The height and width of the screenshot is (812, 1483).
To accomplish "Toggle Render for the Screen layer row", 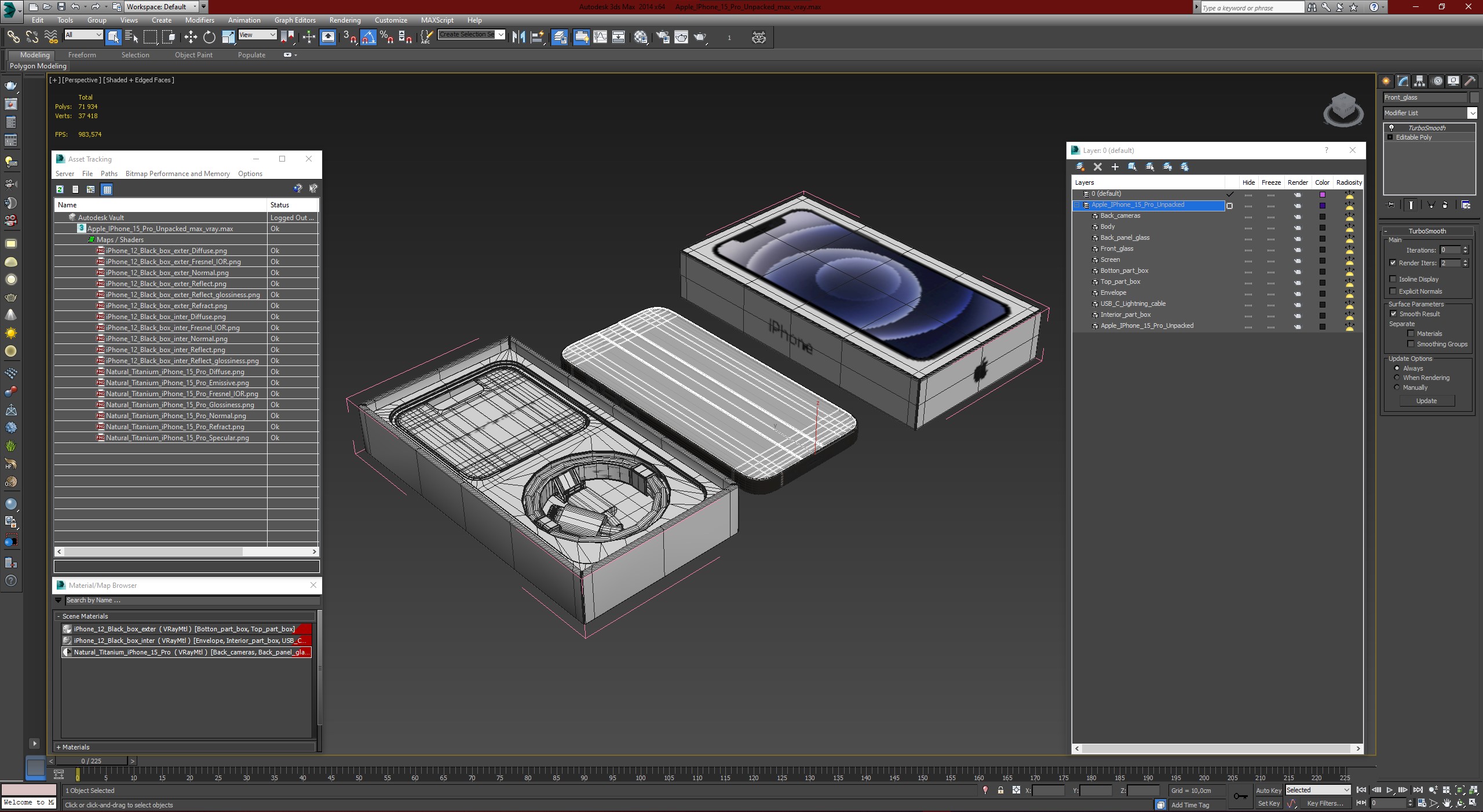I will coord(1298,260).
